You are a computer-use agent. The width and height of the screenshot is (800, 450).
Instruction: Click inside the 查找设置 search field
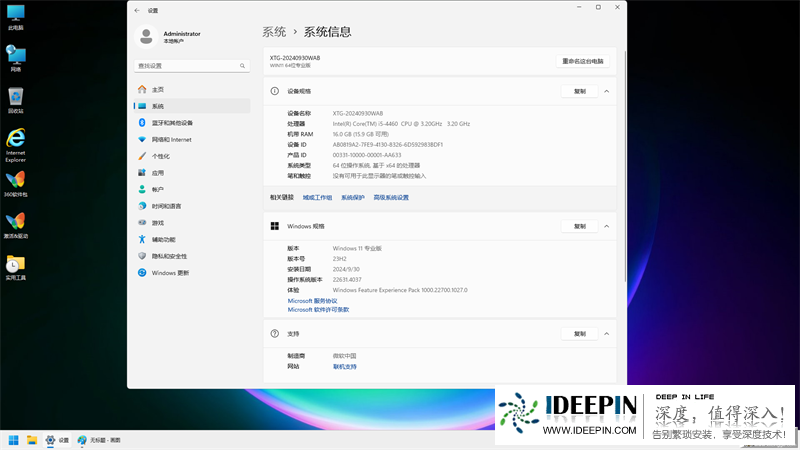click(192, 66)
